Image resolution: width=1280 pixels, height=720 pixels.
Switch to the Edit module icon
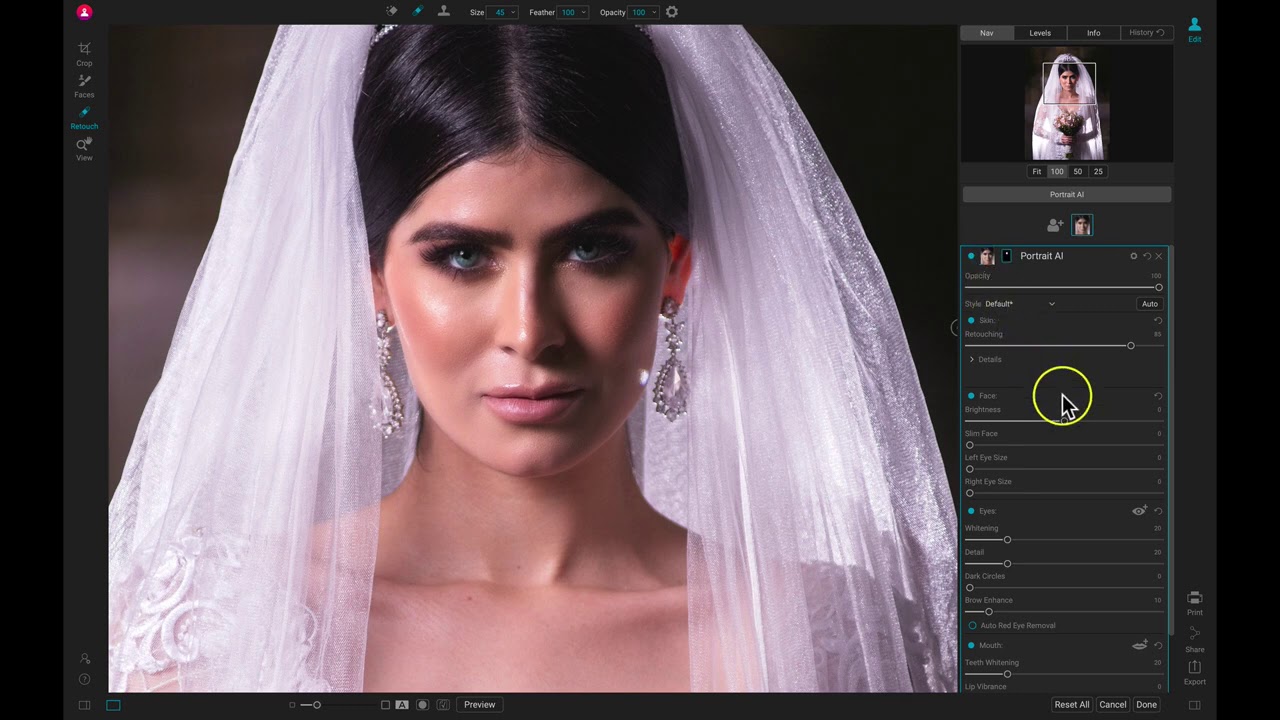point(1194,30)
